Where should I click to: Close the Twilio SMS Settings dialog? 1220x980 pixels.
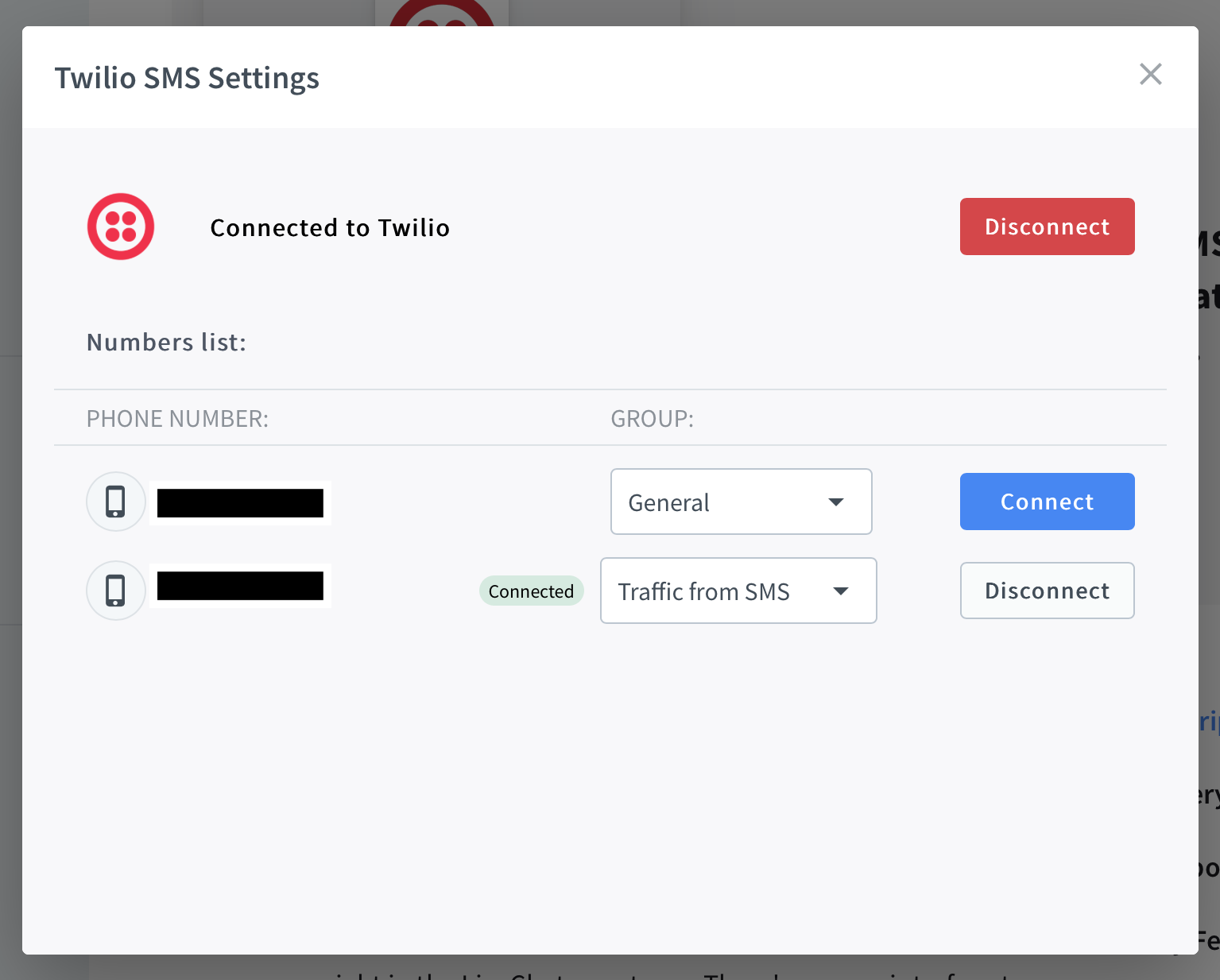click(1150, 74)
